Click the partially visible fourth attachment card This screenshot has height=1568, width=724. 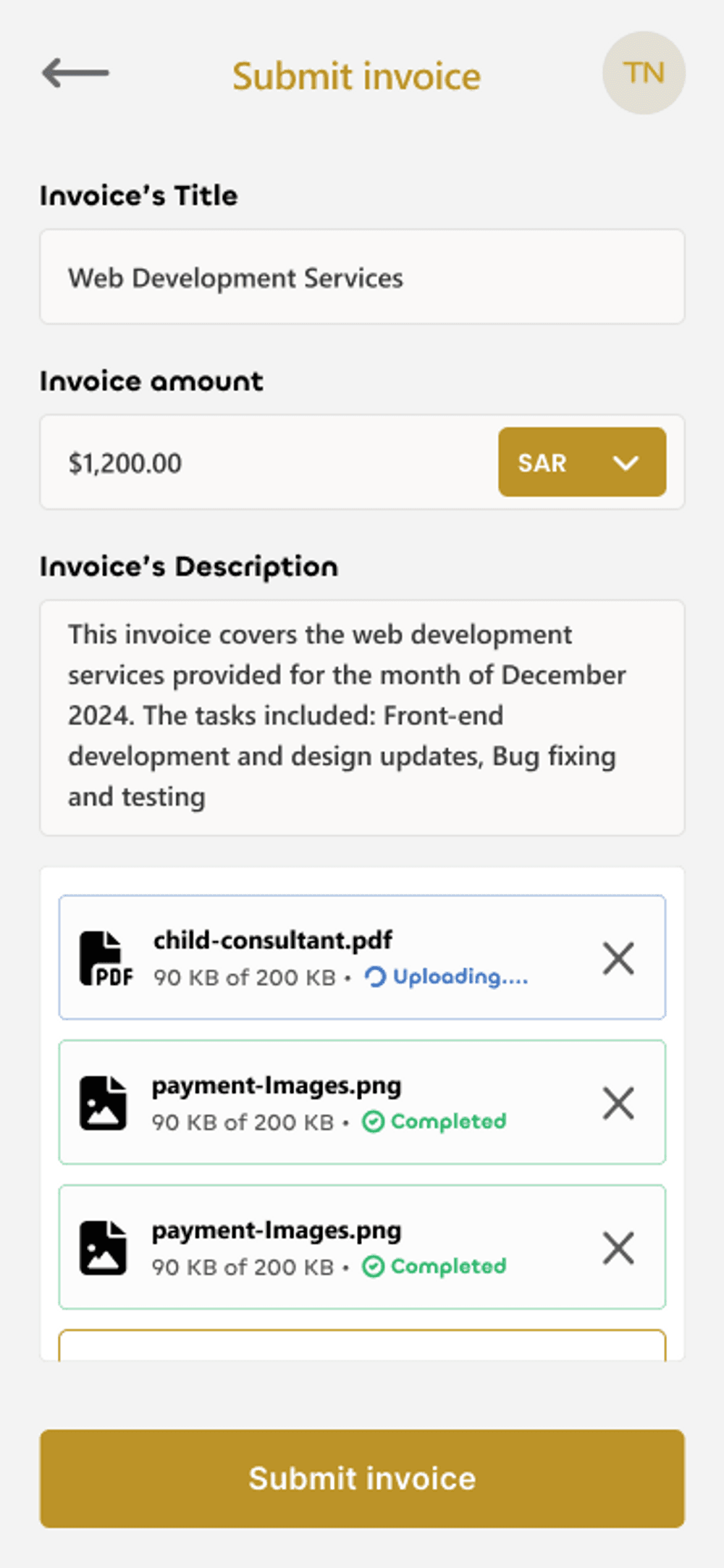click(362, 1346)
